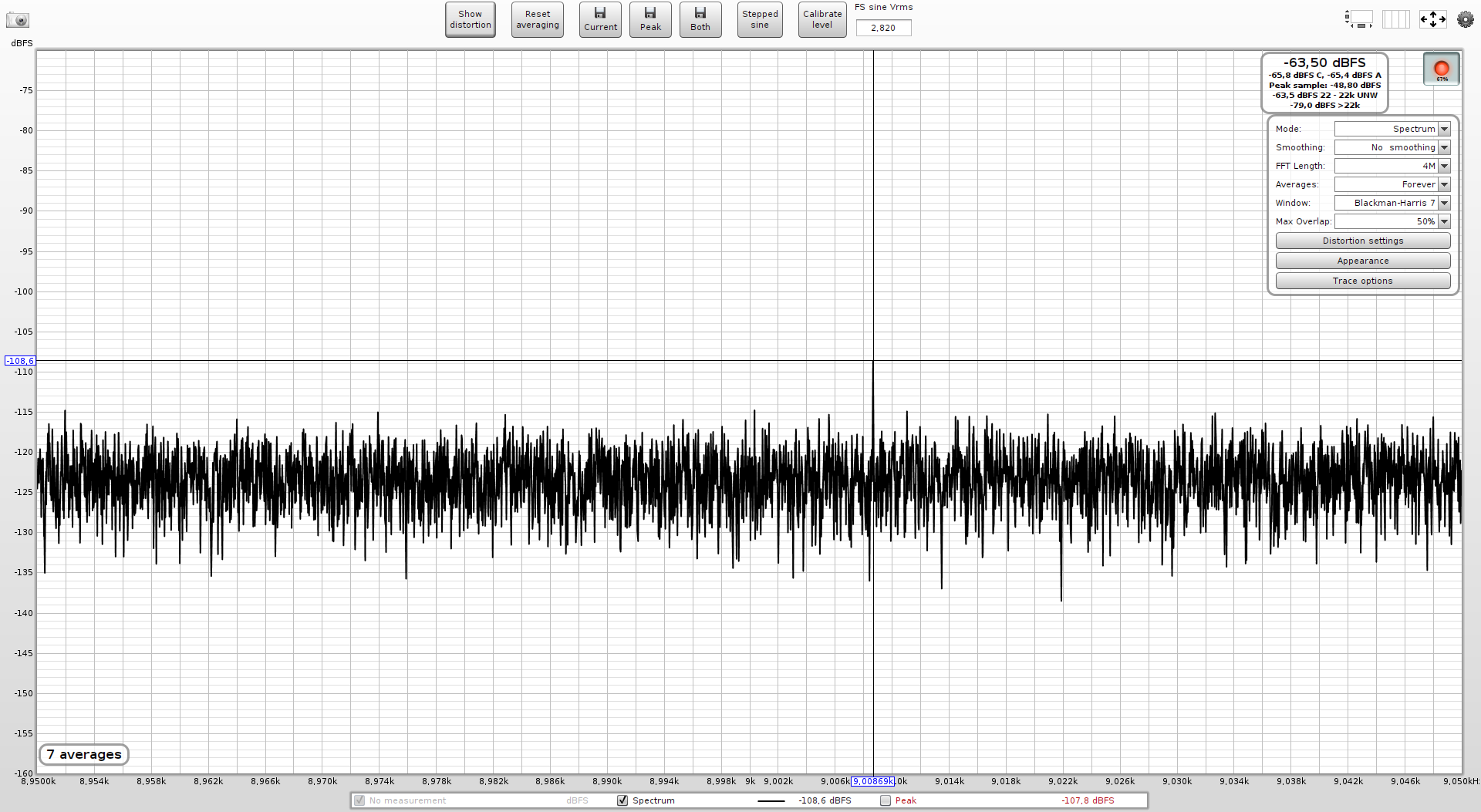Open the FFT Length dropdown
The height and width of the screenshot is (812, 1481).
[1392, 166]
